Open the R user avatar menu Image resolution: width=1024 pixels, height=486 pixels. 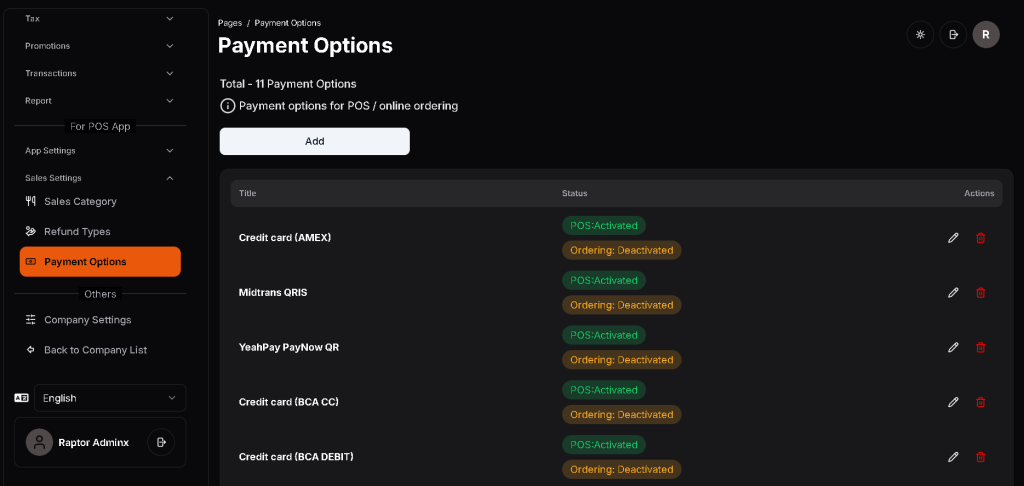[986, 34]
